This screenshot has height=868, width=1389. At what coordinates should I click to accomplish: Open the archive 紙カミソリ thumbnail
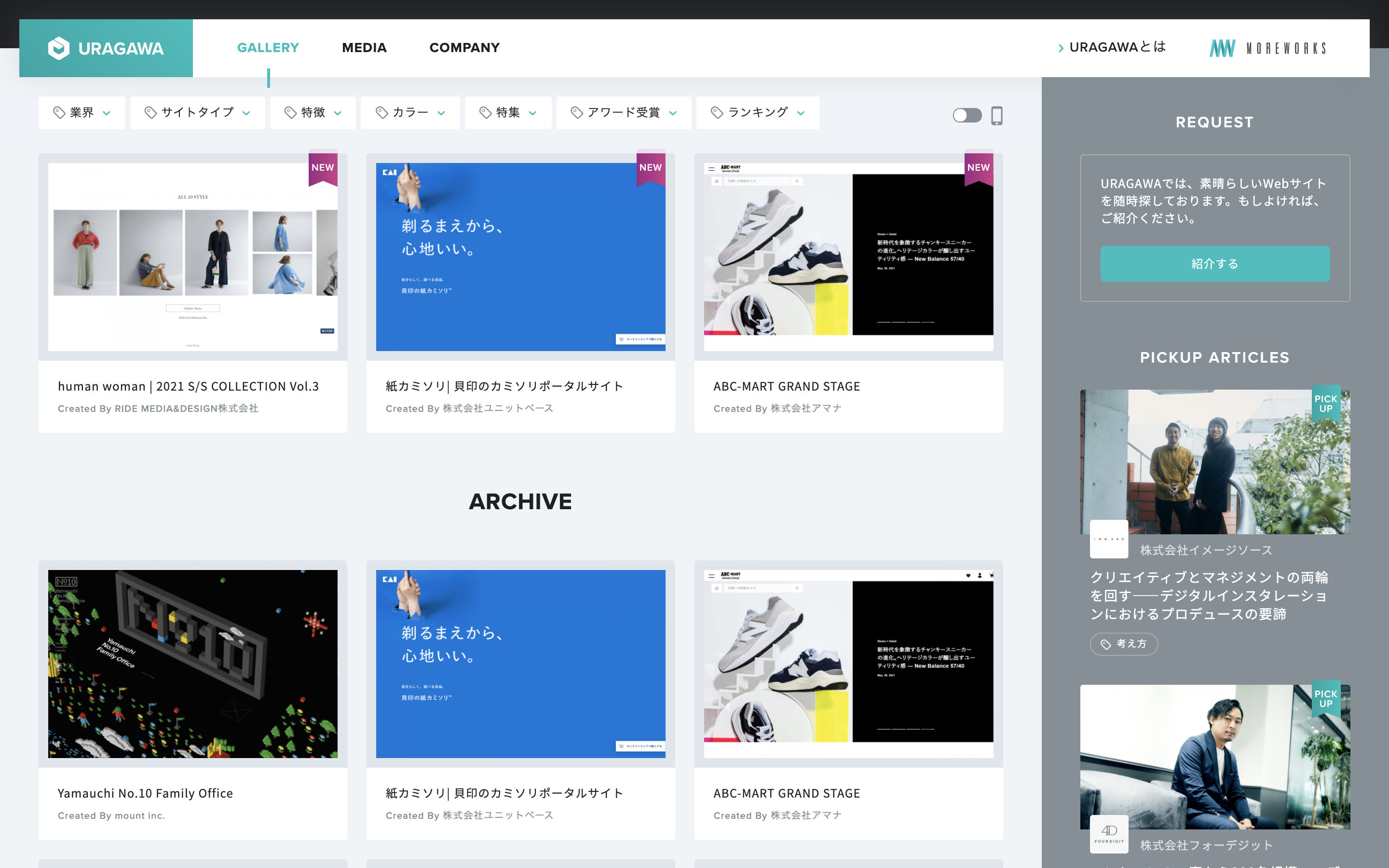pyautogui.click(x=520, y=664)
